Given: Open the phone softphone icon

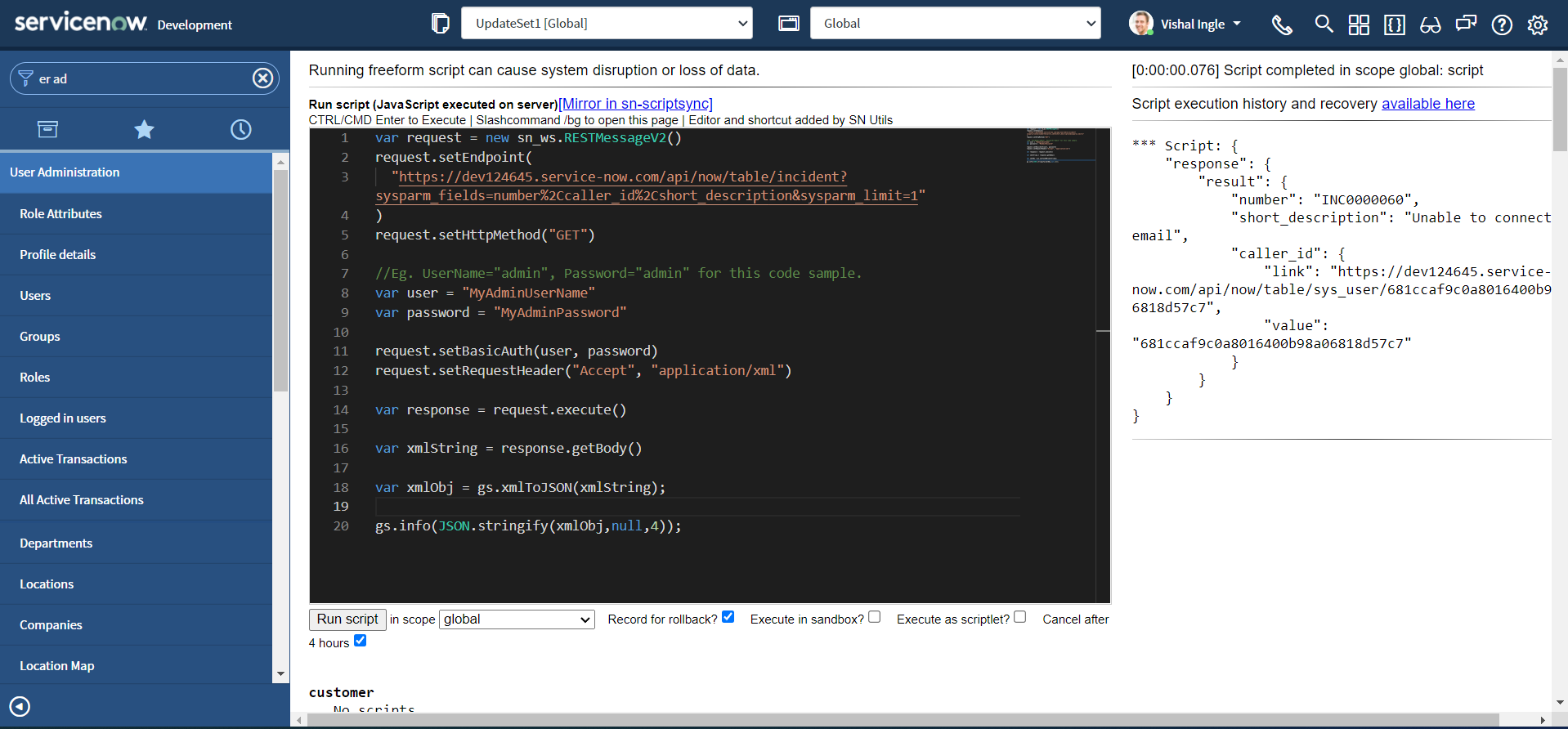Looking at the screenshot, I should coord(1282,25).
